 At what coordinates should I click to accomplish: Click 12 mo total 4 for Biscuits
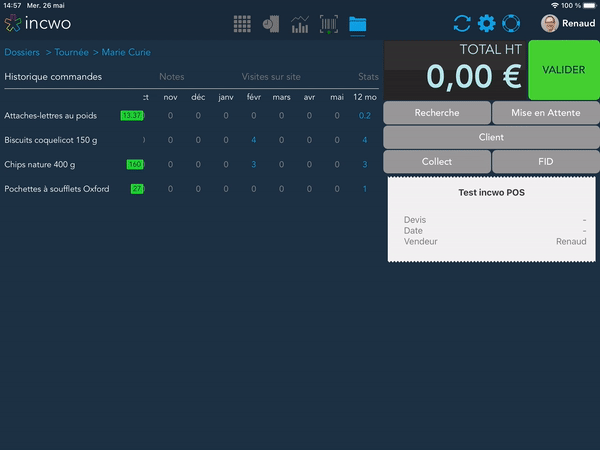pyautogui.click(x=365, y=140)
